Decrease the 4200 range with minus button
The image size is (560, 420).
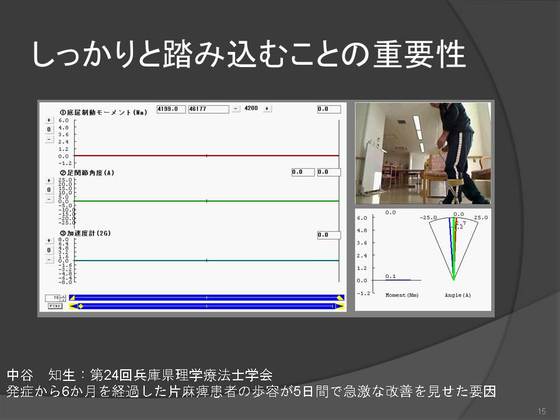(x=236, y=109)
